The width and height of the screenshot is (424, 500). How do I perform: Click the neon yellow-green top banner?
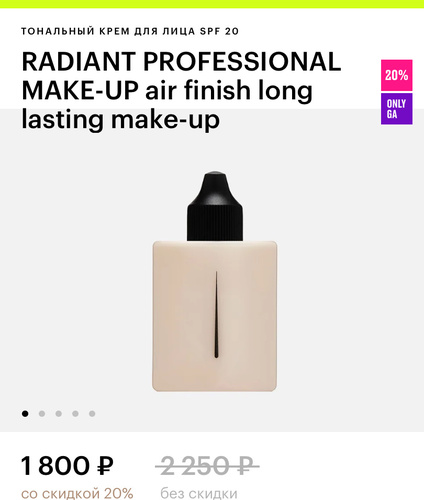pos(212,4)
